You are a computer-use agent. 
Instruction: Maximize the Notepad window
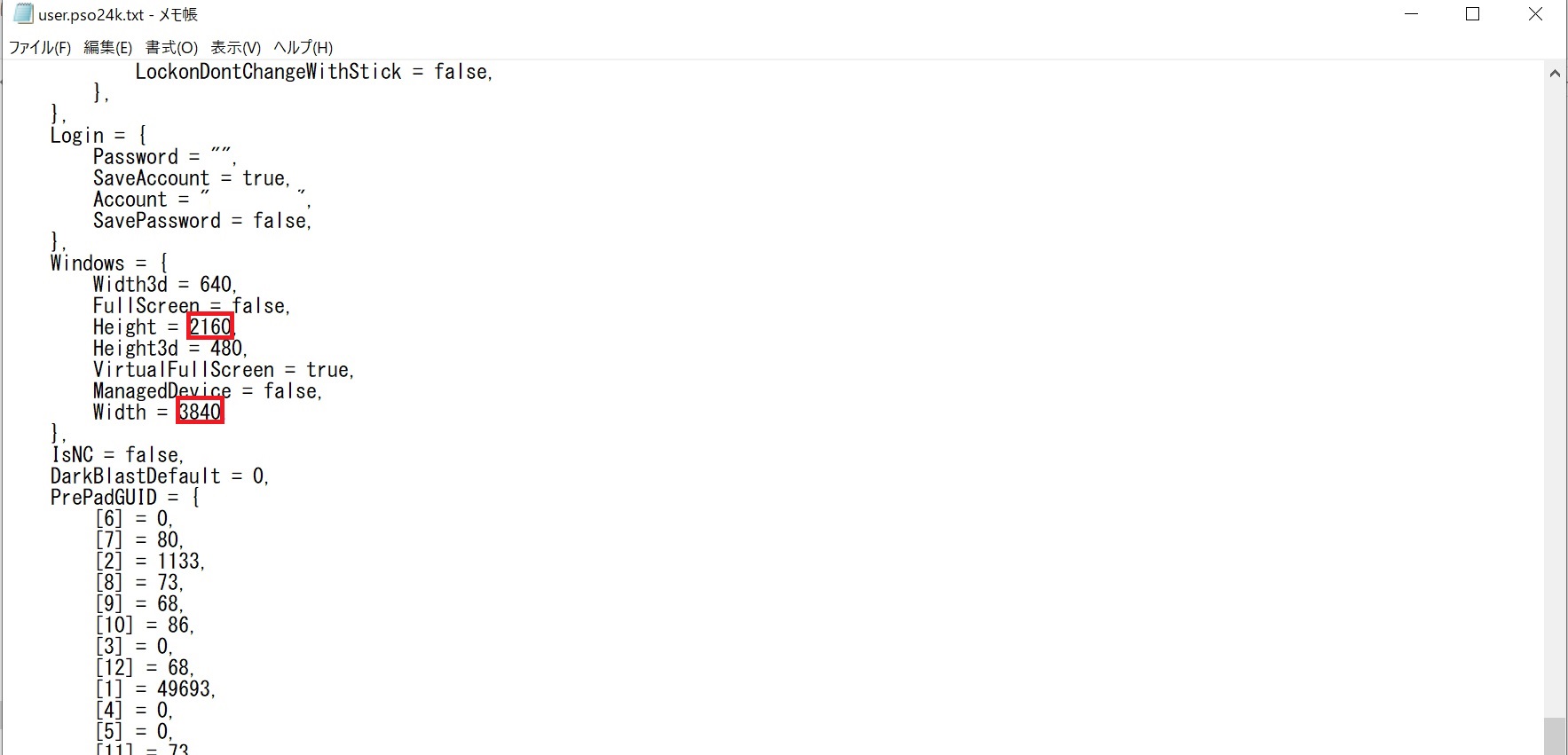(x=1473, y=14)
